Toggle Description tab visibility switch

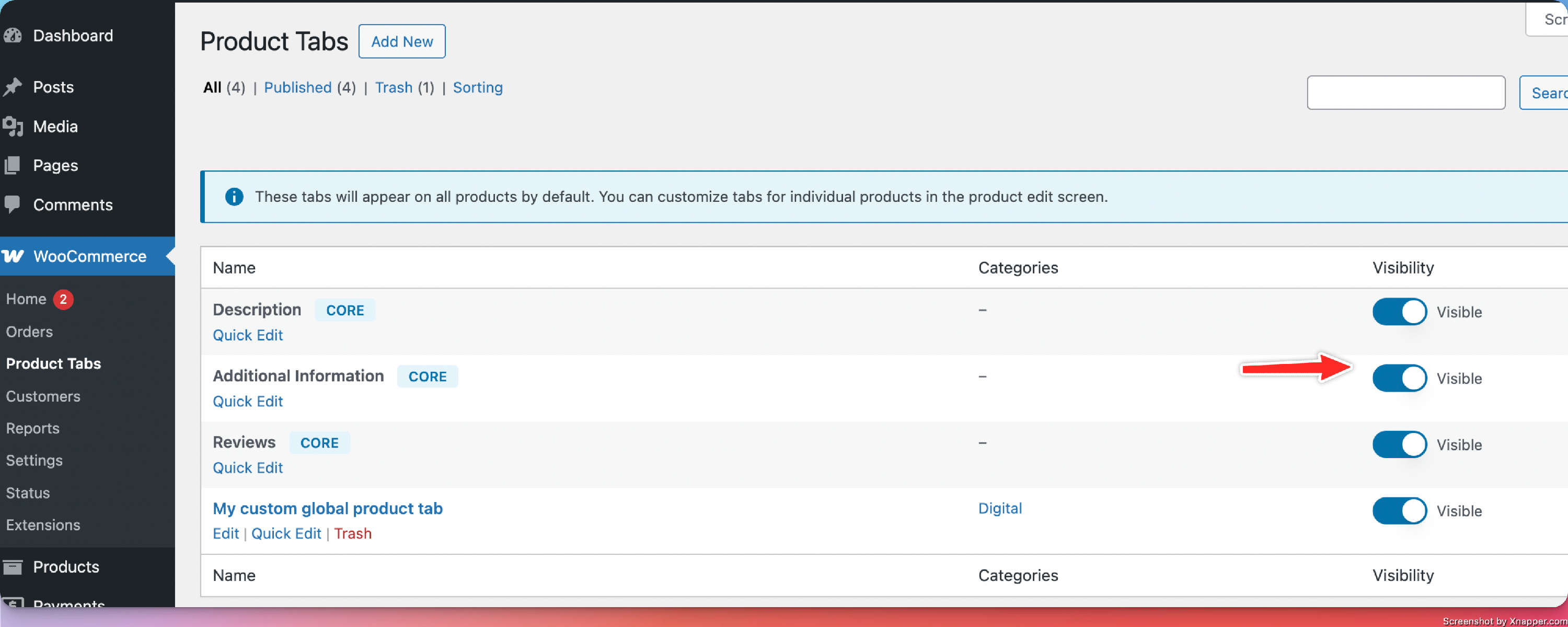point(1399,312)
